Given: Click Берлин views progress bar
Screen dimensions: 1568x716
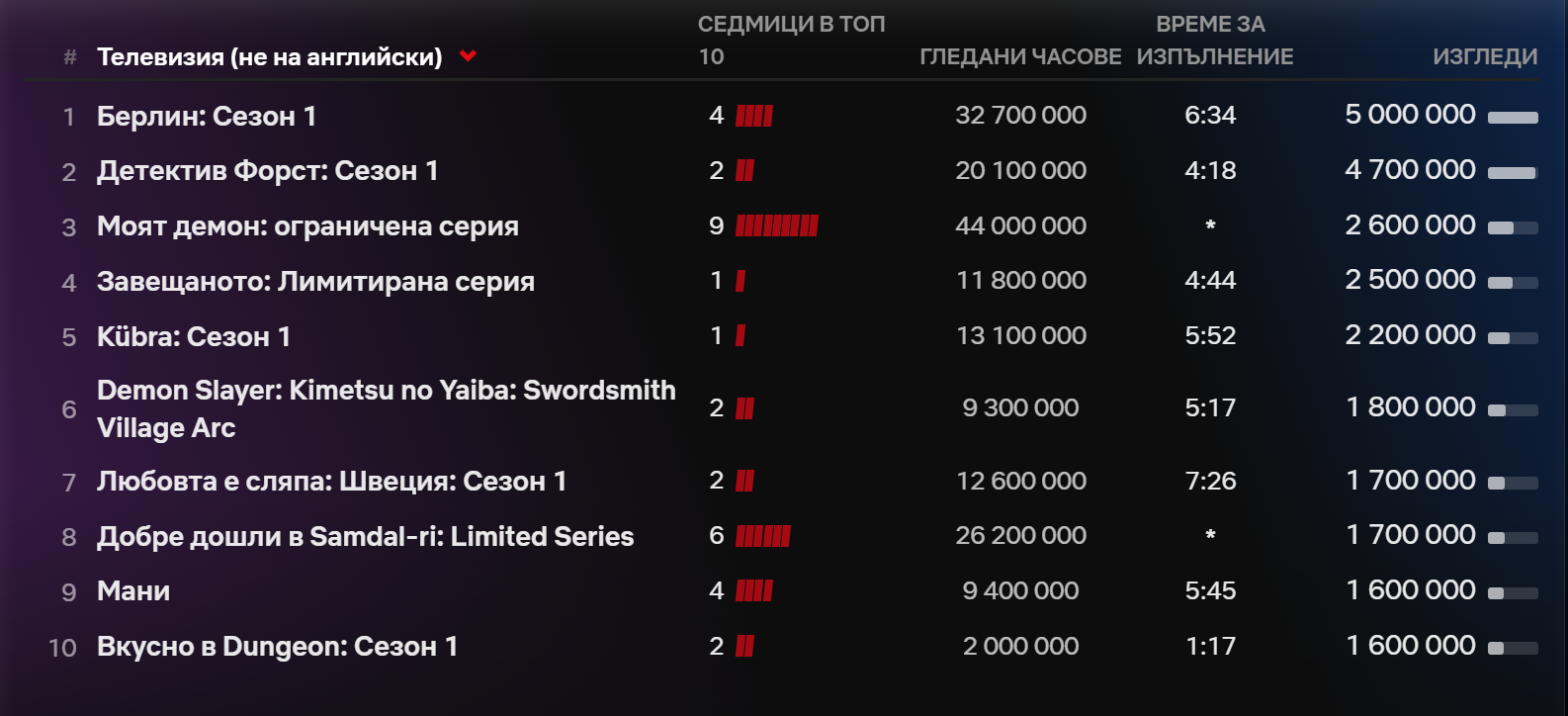Looking at the screenshot, I should point(1513,118).
